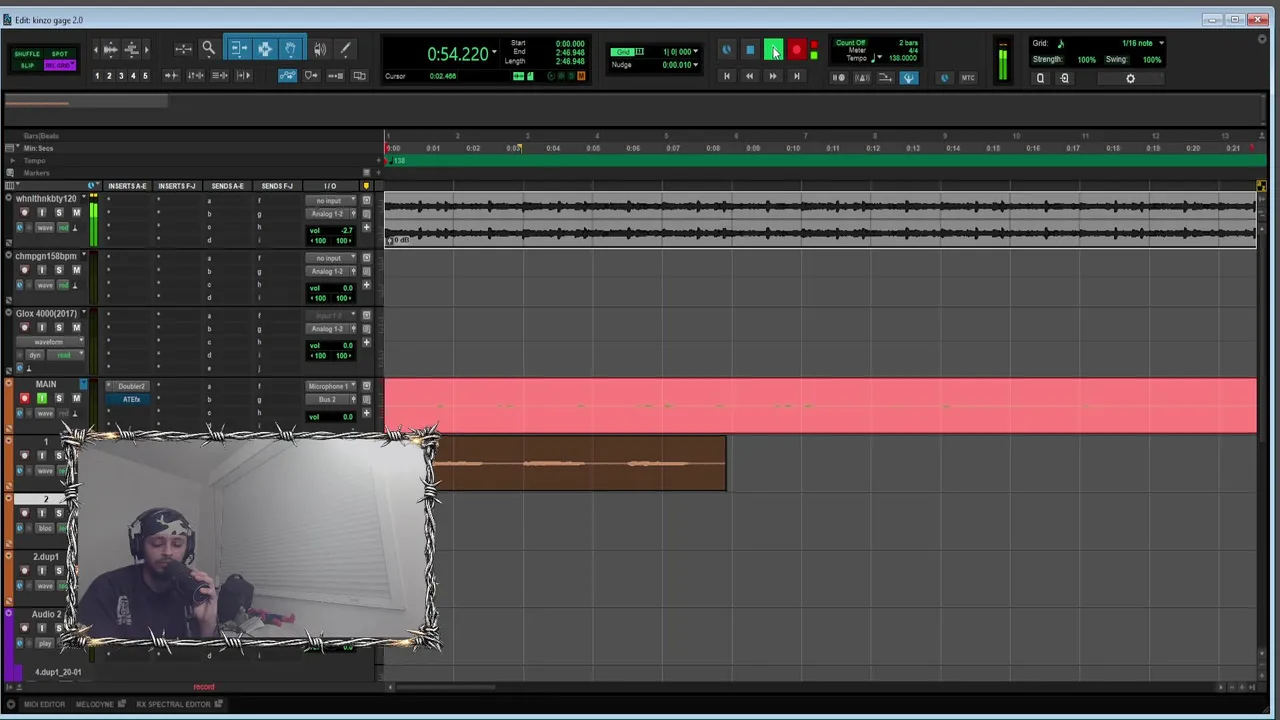The image size is (1280, 720).
Task: Open chmpgn158bpm Analog 1-2 output selector
Action: (327, 271)
